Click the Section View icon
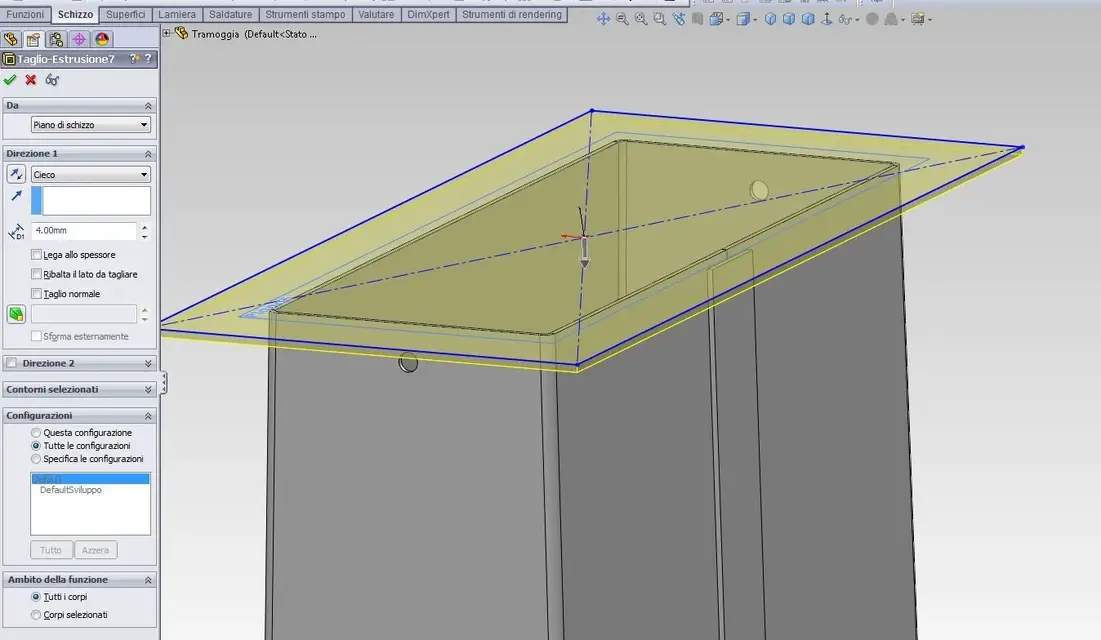 click(x=697, y=19)
